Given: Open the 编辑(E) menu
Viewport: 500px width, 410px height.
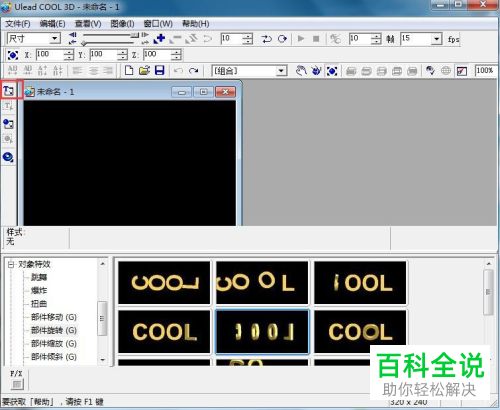Looking at the screenshot, I should pos(52,24).
